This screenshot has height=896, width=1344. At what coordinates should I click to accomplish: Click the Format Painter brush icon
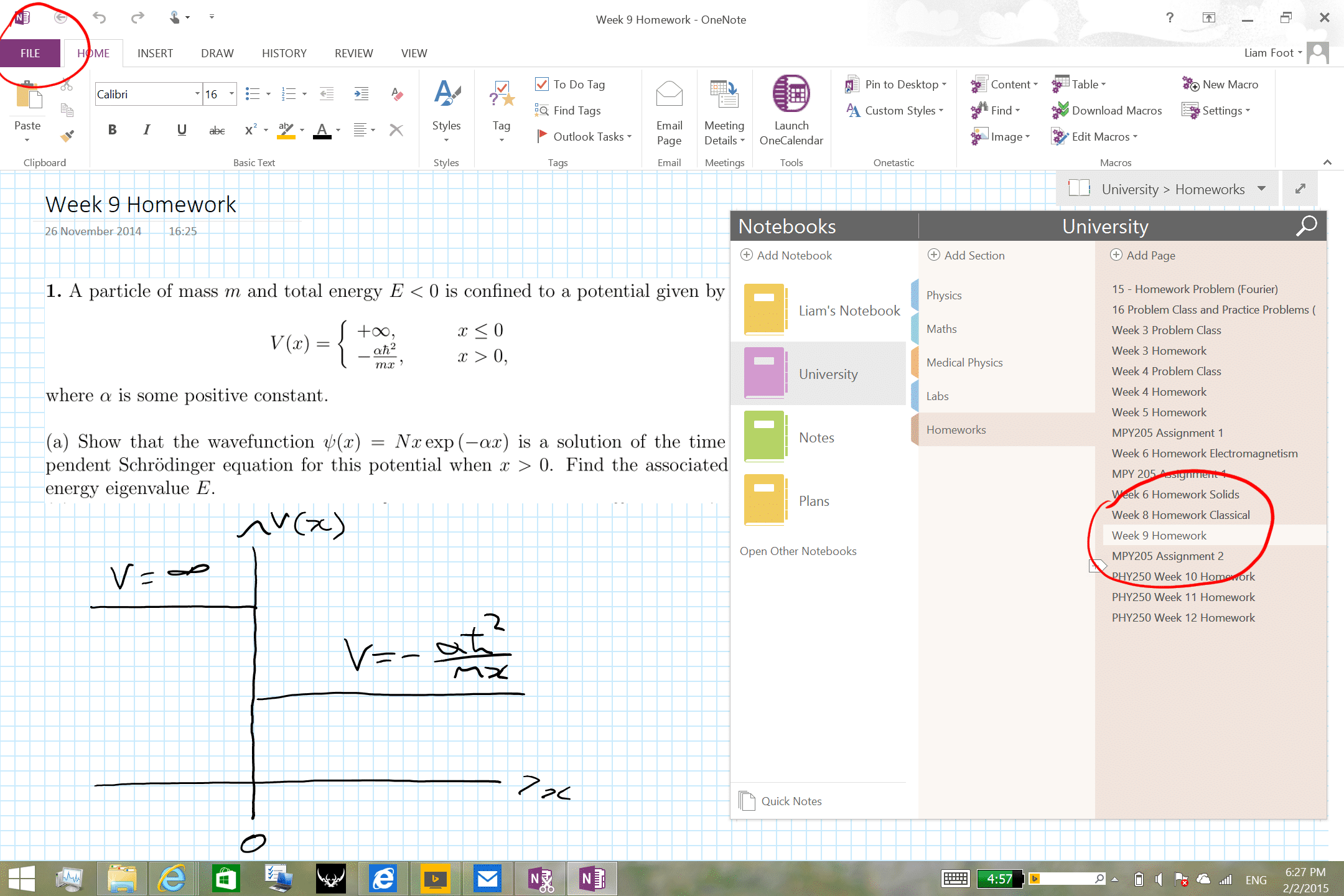click(x=67, y=136)
